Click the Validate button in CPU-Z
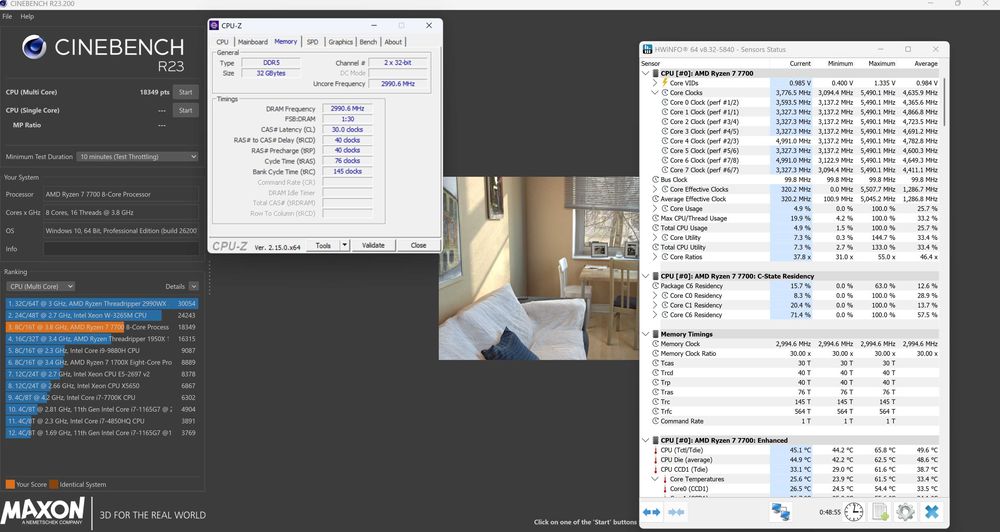This screenshot has height=532, width=1000. click(x=373, y=245)
